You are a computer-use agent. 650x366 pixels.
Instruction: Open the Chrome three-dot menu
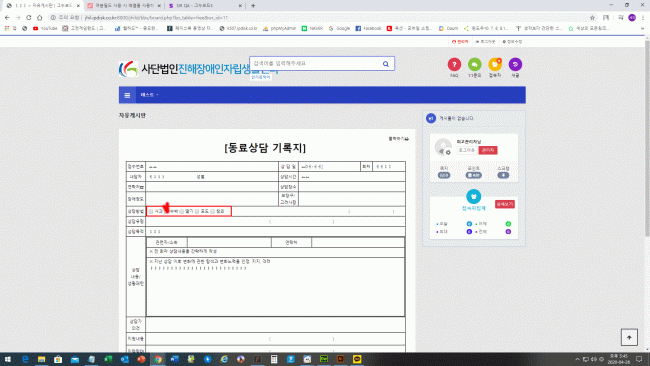643,17
